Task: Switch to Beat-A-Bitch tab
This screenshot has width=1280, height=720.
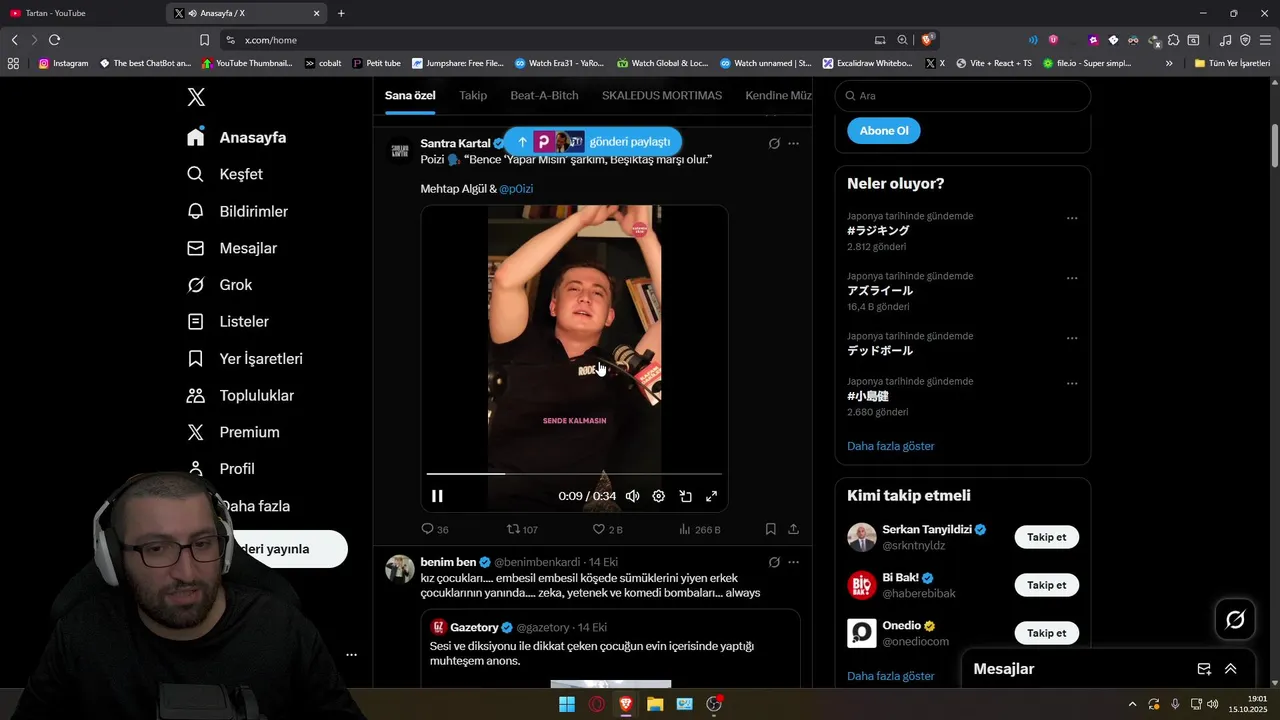Action: (x=544, y=95)
